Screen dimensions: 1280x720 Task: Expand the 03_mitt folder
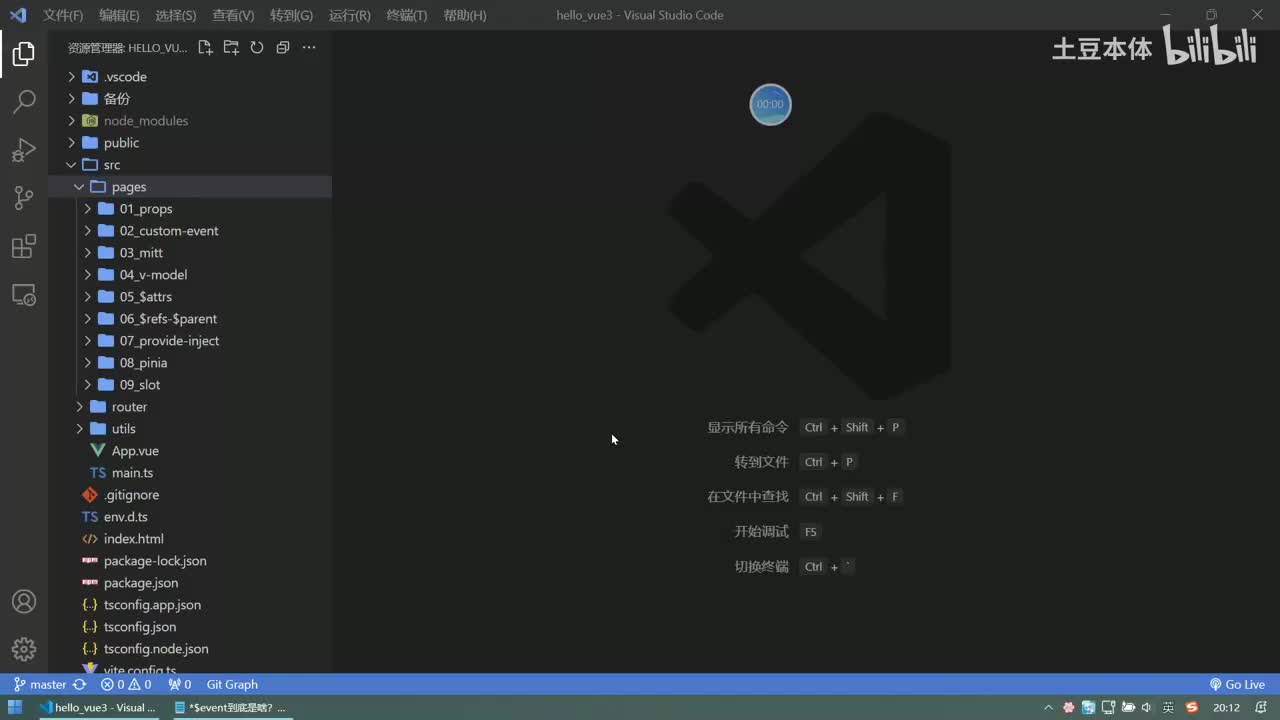click(x=190, y=253)
